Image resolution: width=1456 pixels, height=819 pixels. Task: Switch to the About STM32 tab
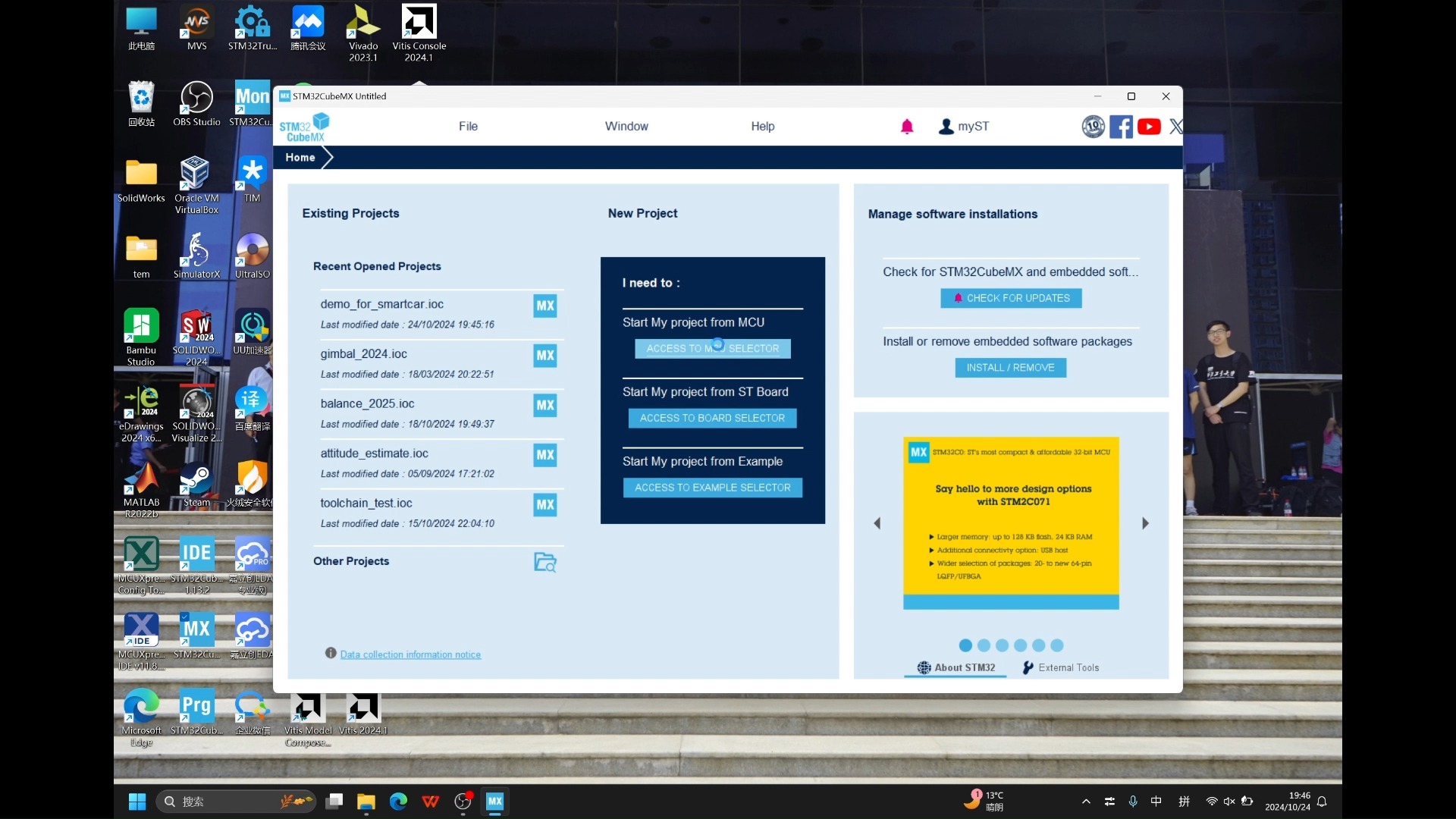click(x=955, y=667)
